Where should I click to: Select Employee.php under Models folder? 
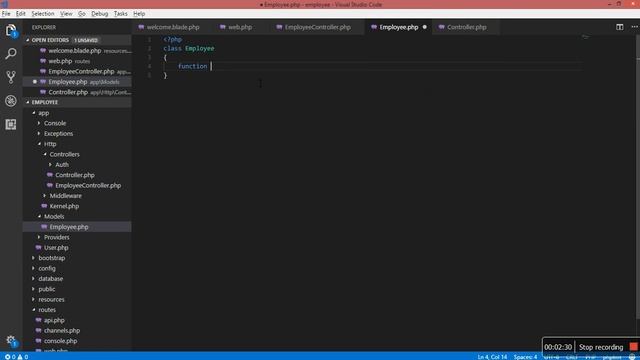pos(77,227)
